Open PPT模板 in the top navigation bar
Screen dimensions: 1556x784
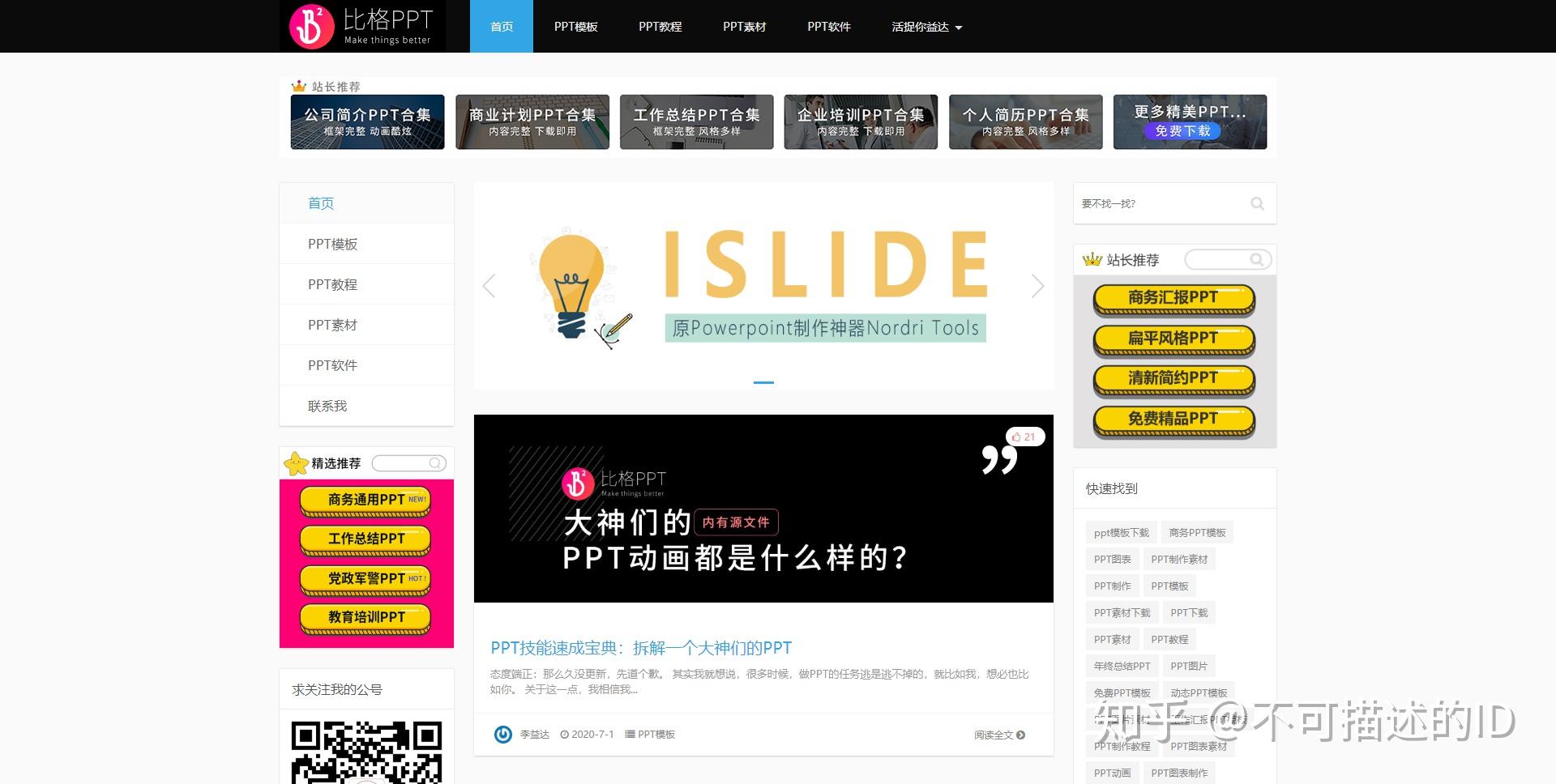(x=575, y=27)
